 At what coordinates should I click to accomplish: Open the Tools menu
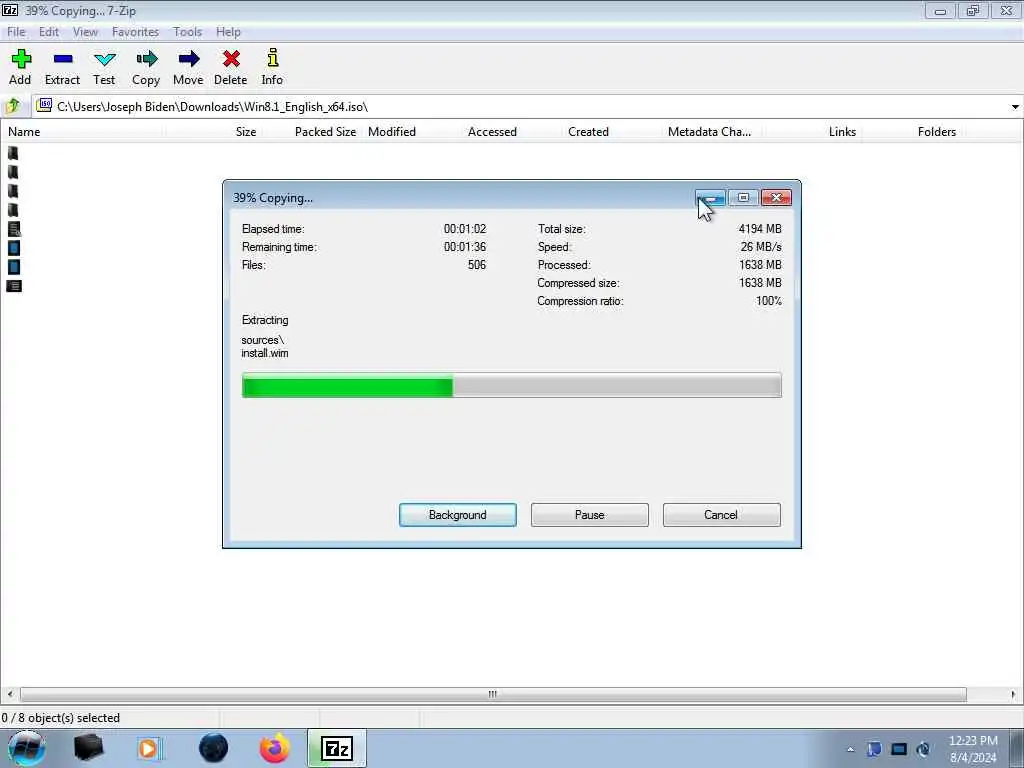187,32
